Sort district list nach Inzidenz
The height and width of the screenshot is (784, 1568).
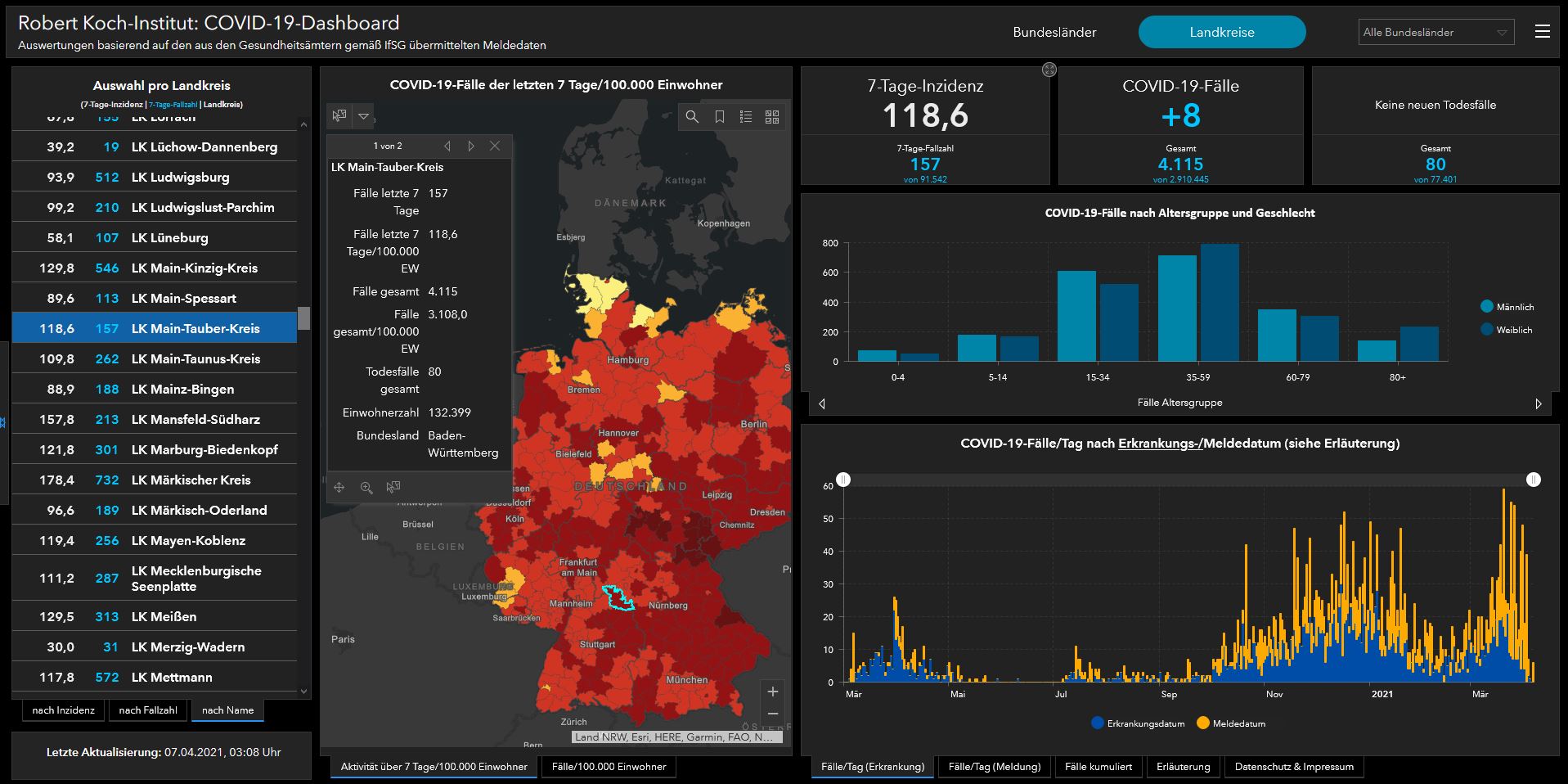[63, 710]
